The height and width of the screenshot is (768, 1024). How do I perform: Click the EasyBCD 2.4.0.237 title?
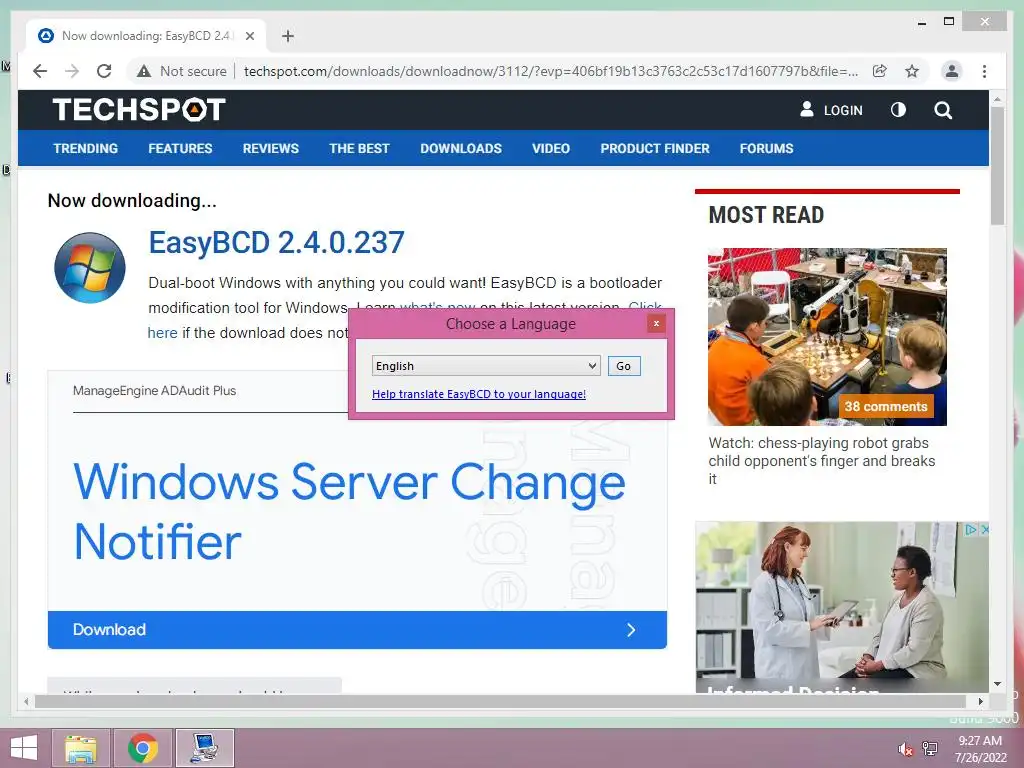tap(276, 243)
